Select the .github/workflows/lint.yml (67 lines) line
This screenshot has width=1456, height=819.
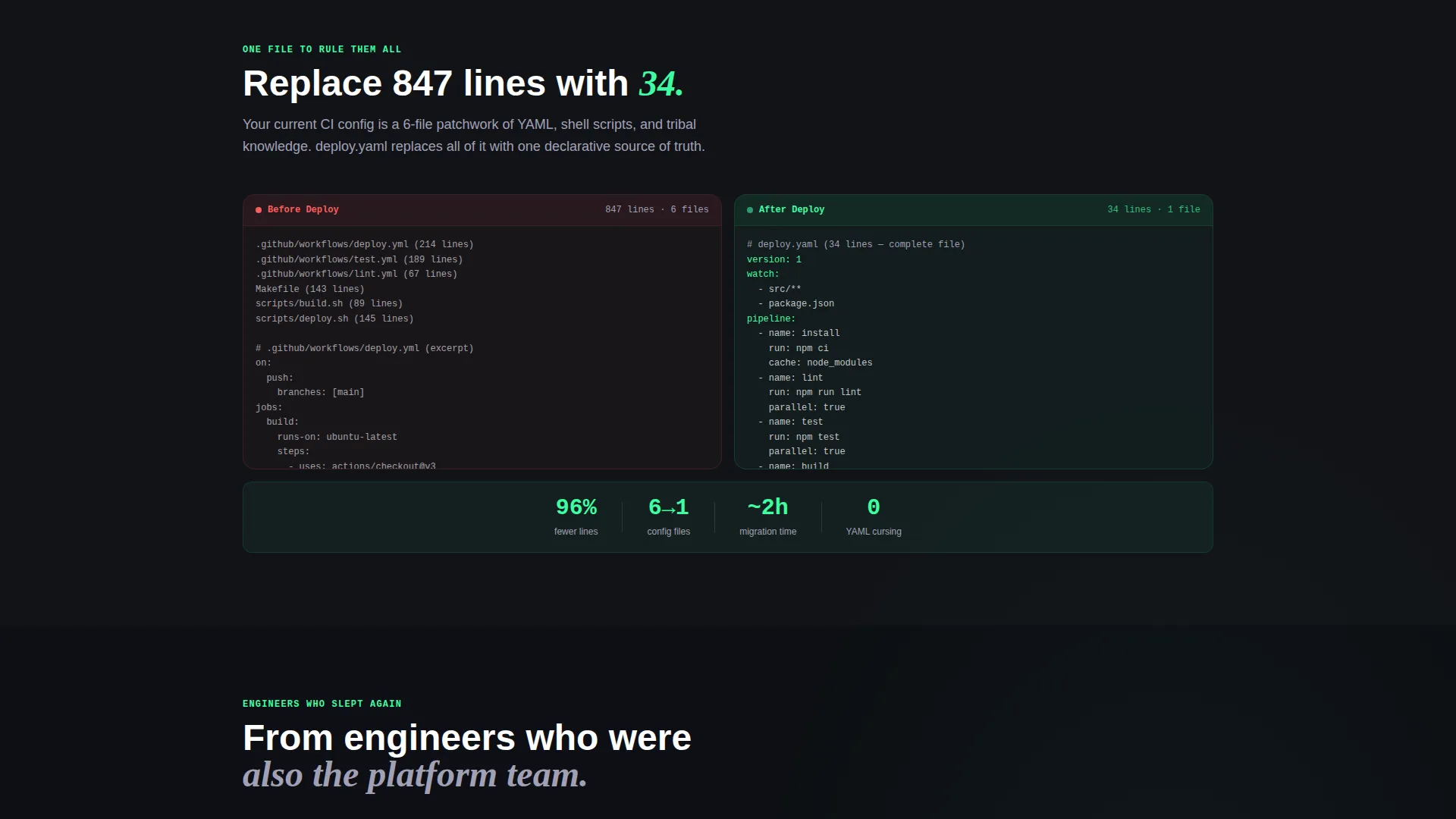356,274
